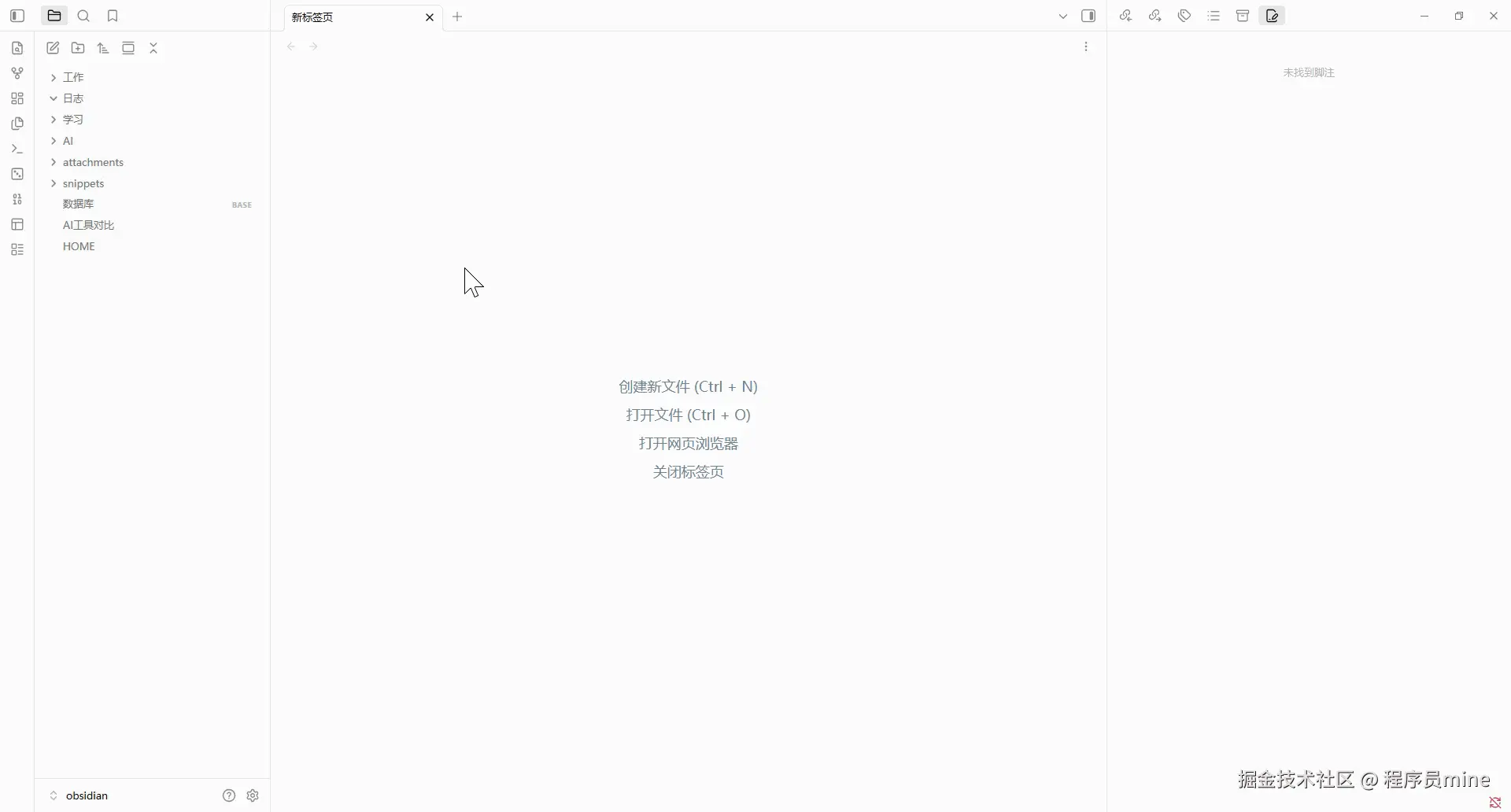Toggle the right sidebar collapse icon
Image resolution: width=1511 pixels, height=812 pixels.
point(1088,16)
